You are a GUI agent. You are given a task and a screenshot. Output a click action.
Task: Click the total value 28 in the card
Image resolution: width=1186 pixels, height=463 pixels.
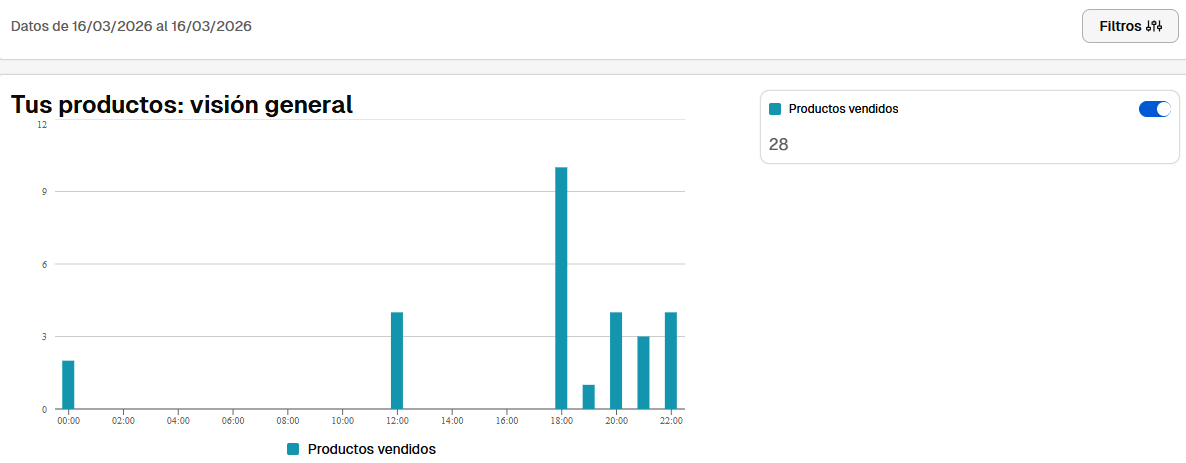pos(778,144)
